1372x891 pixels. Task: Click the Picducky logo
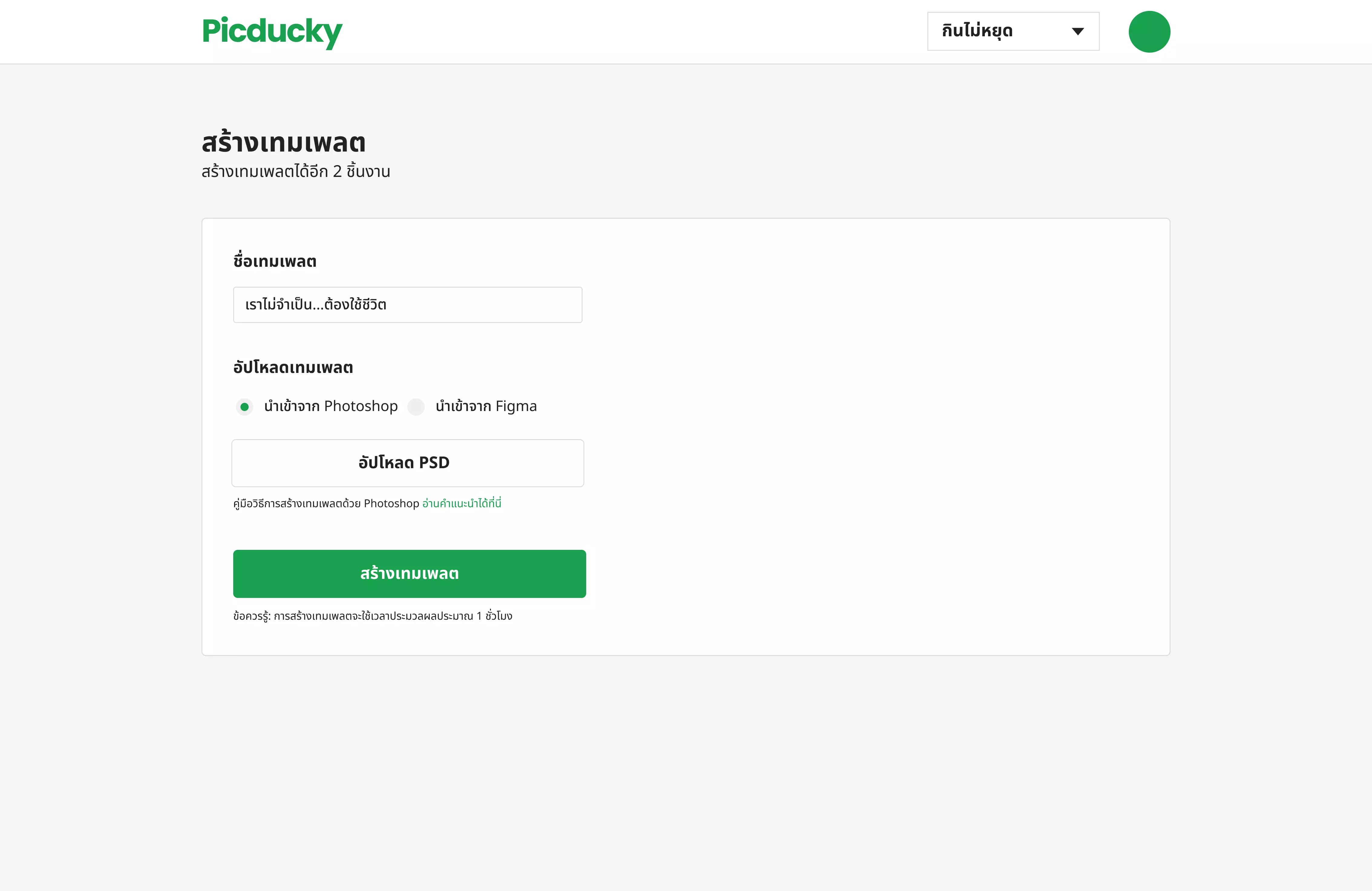click(x=272, y=32)
